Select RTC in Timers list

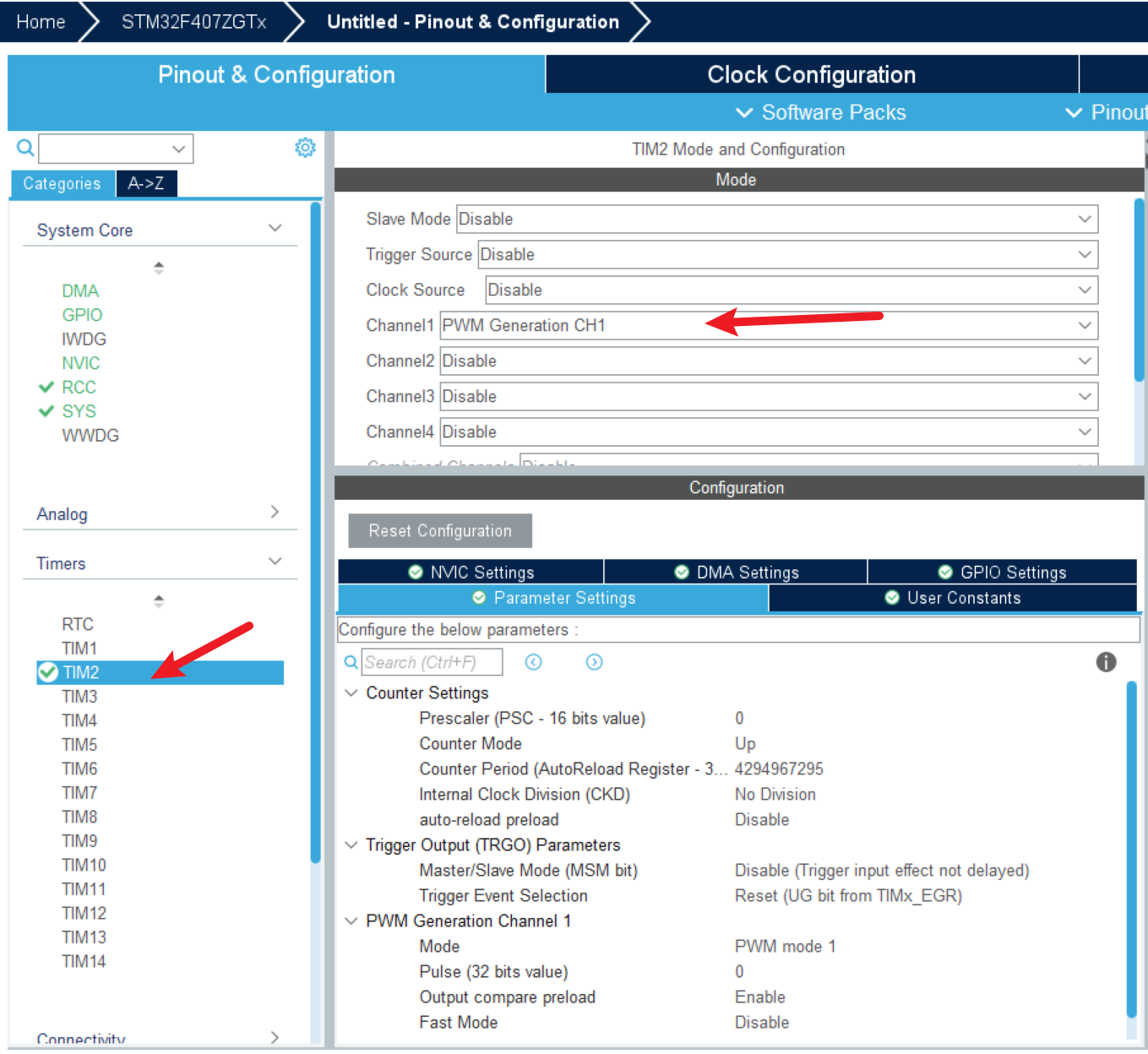point(78,624)
